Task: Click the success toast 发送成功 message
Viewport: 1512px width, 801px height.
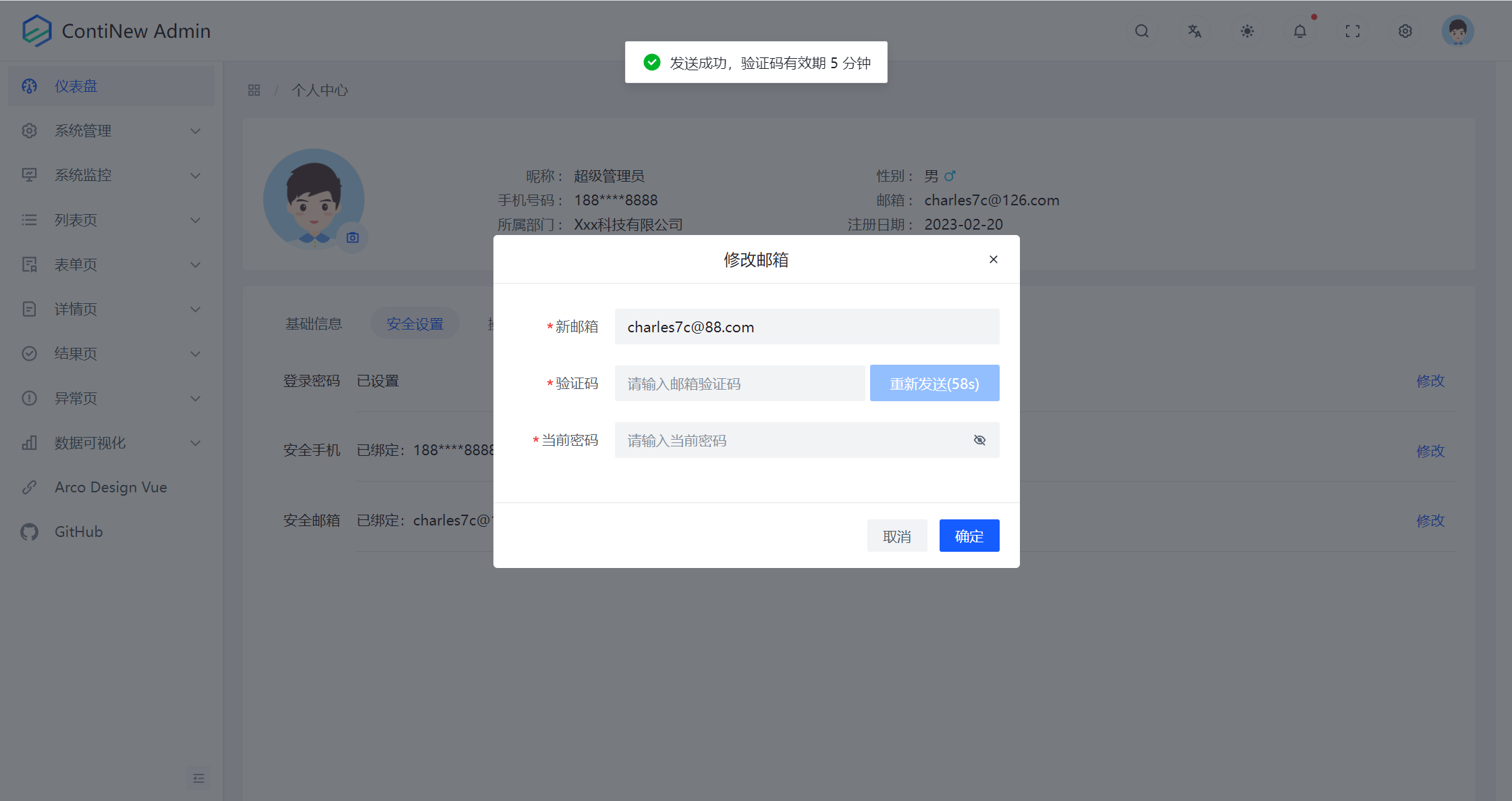Action: (756, 62)
